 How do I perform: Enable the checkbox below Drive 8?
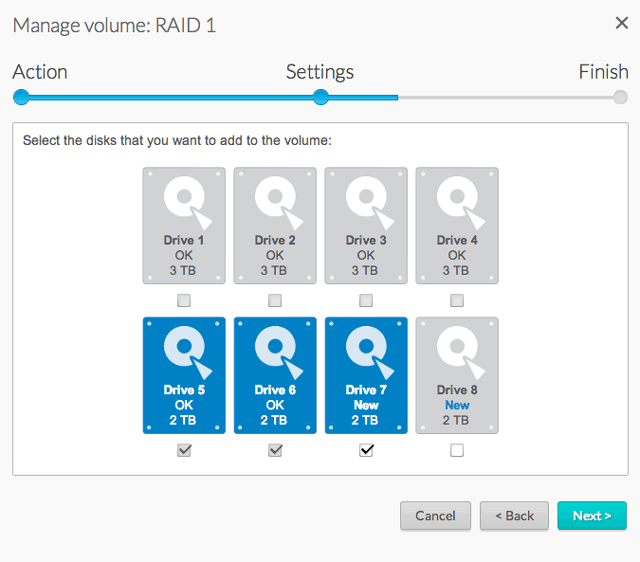click(457, 450)
